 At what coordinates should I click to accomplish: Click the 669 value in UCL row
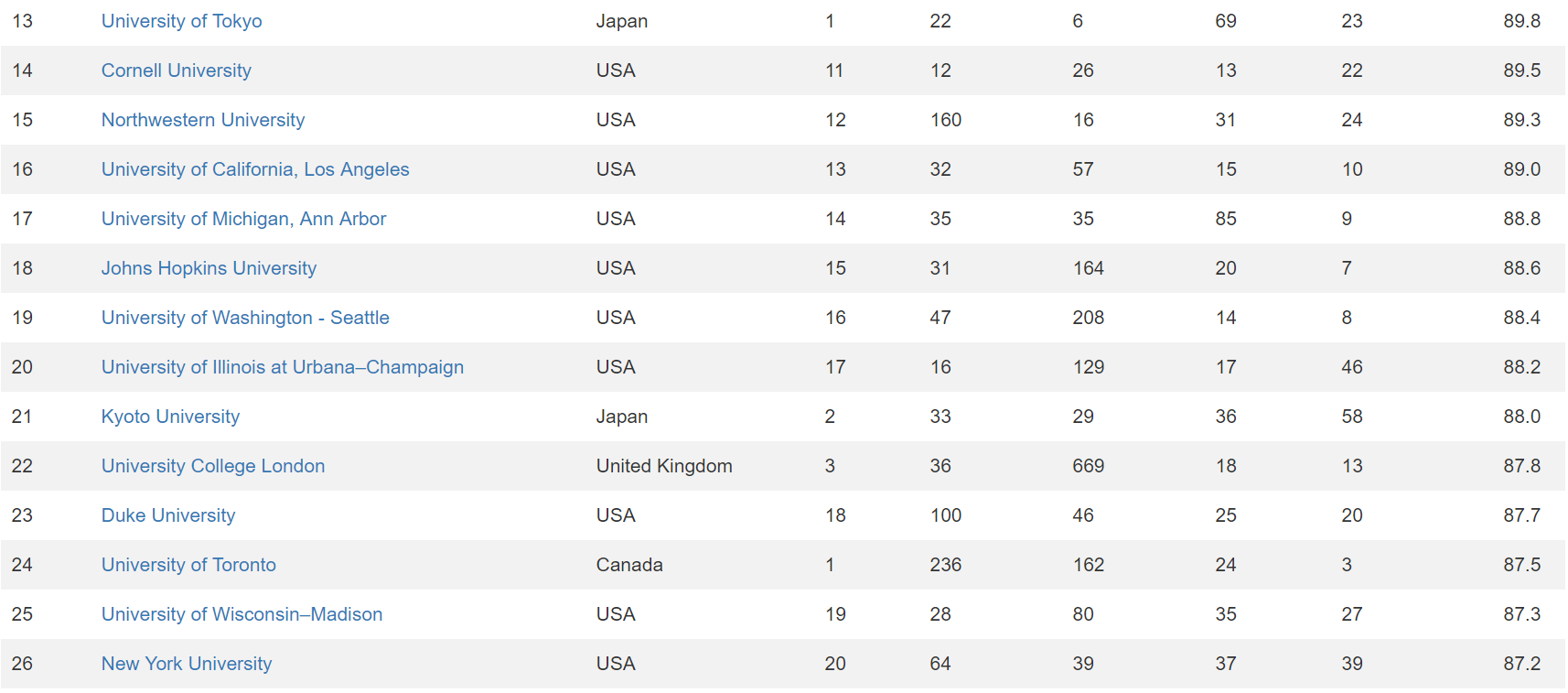pyautogui.click(x=1088, y=466)
